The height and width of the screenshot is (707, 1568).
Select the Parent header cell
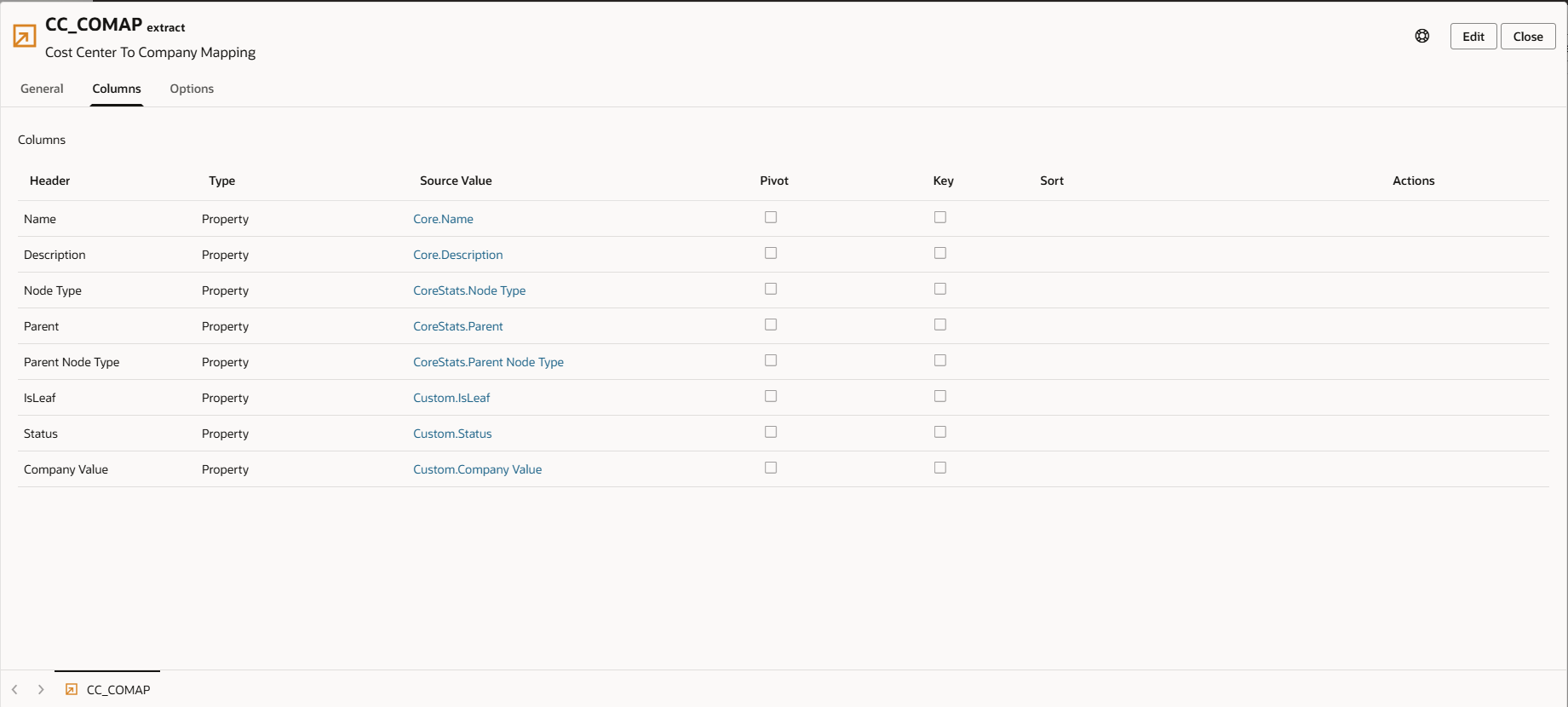click(42, 326)
